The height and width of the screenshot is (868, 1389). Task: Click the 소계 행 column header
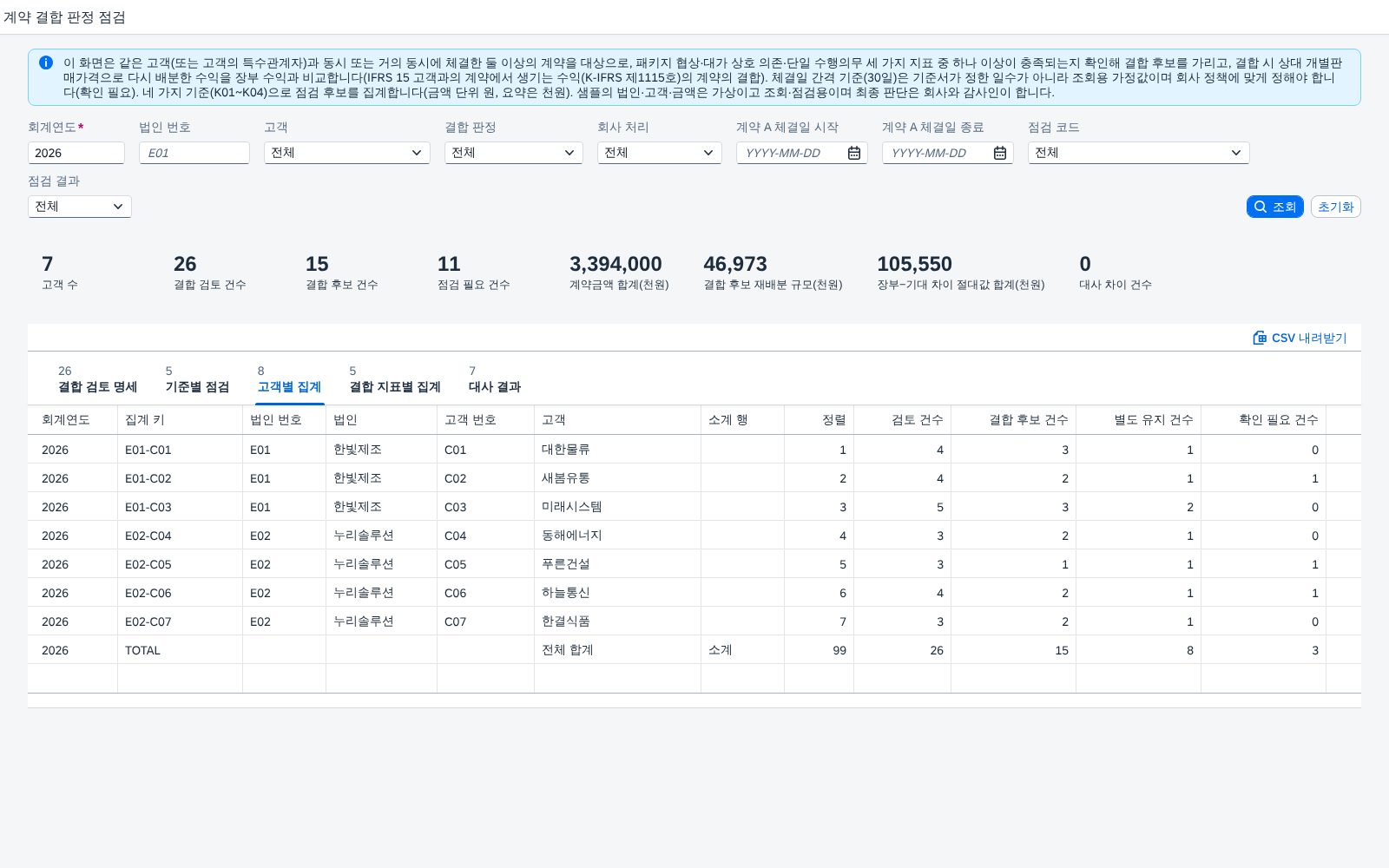click(x=743, y=420)
